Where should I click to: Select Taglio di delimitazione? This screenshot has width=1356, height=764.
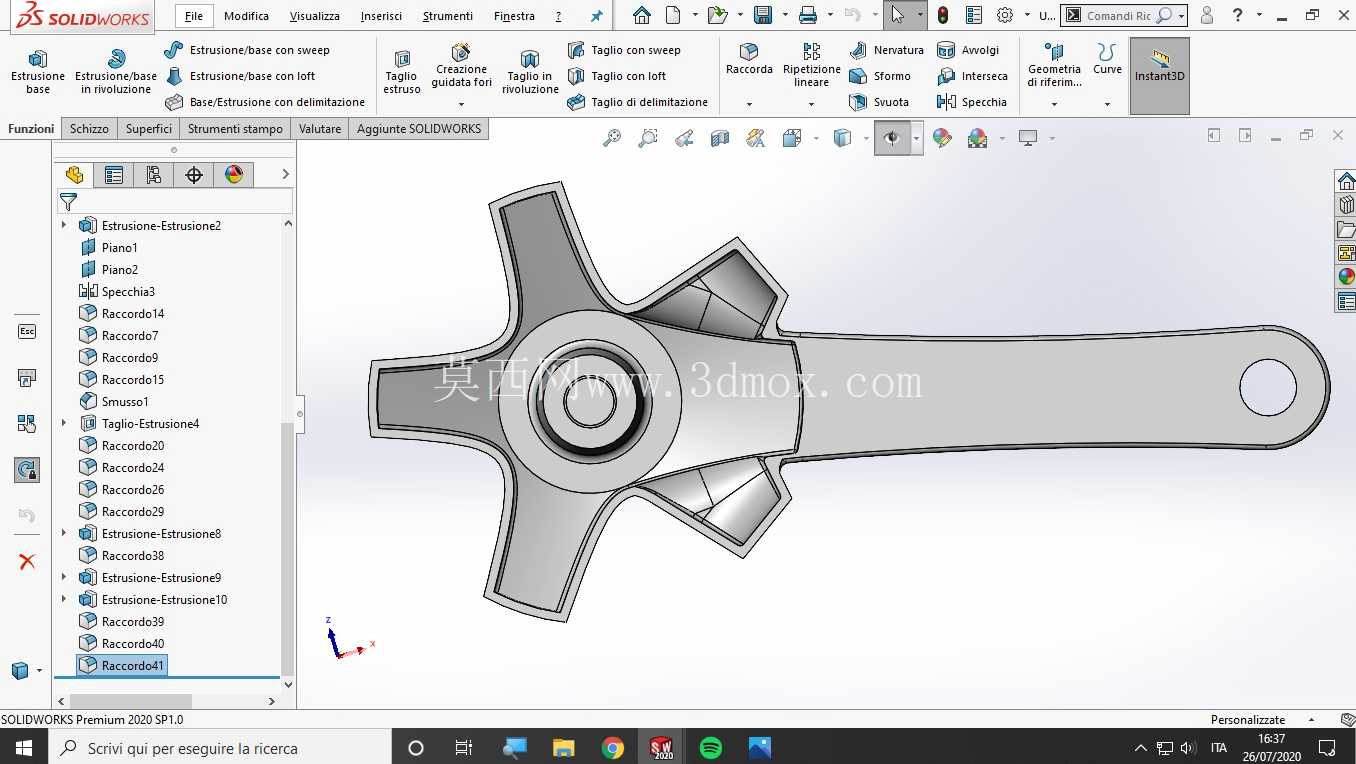[x=637, y=102]
